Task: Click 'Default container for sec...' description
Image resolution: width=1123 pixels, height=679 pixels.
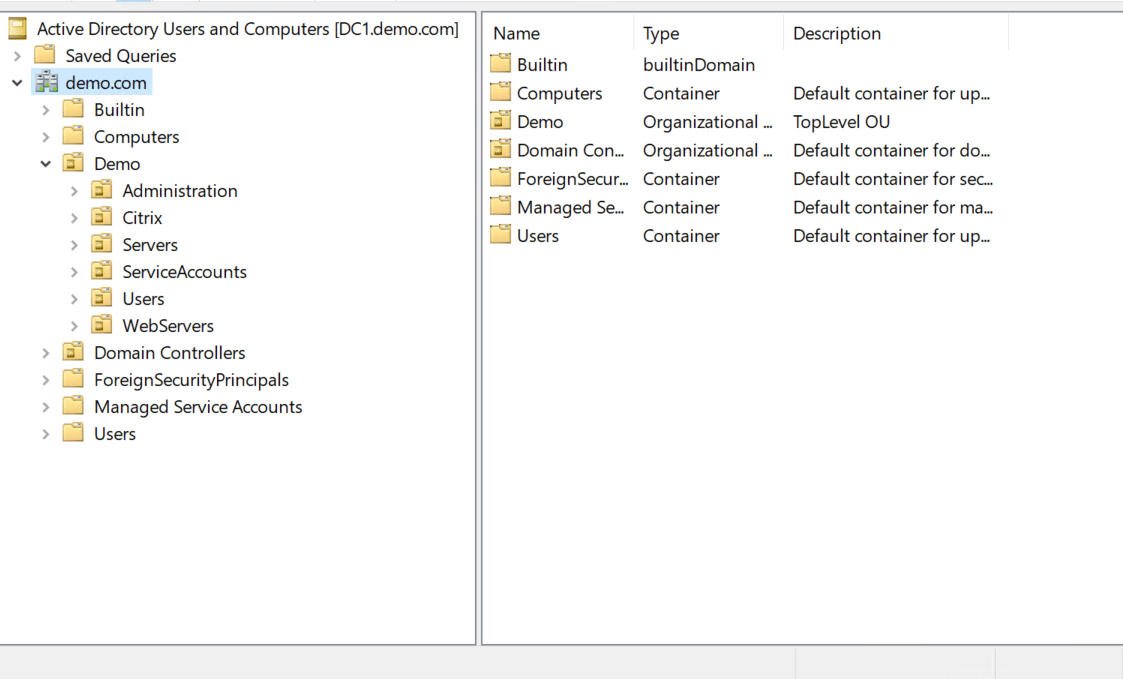Action: click(892, 179)
